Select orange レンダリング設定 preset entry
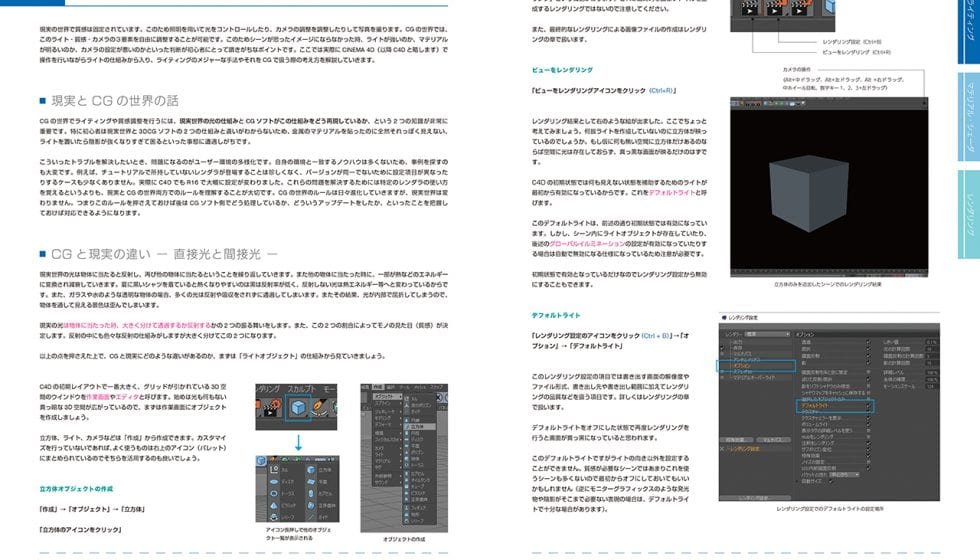Screen dimensions: 980x560 tap(745, 449)
